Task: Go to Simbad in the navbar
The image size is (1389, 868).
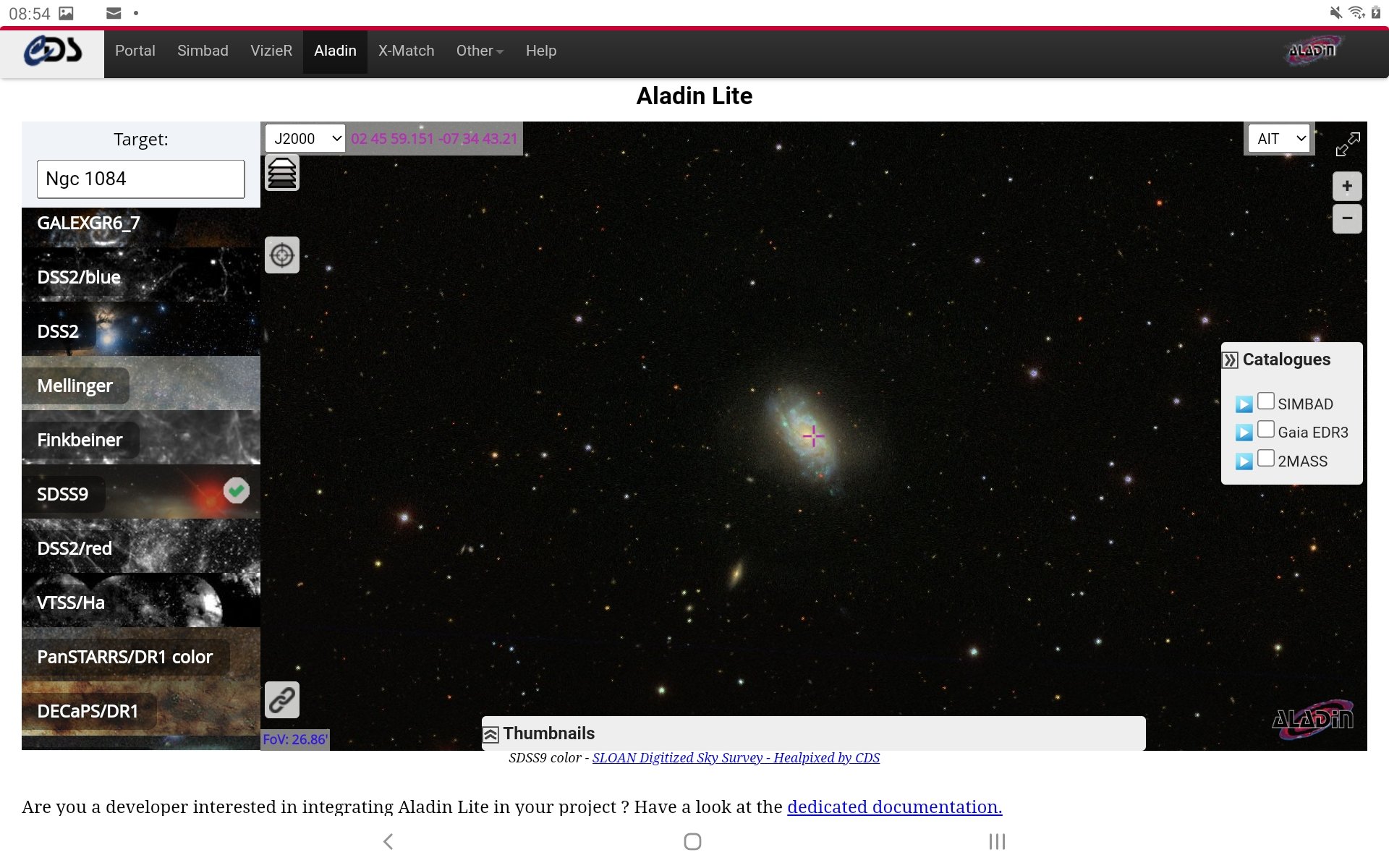Action: (203, 51)
